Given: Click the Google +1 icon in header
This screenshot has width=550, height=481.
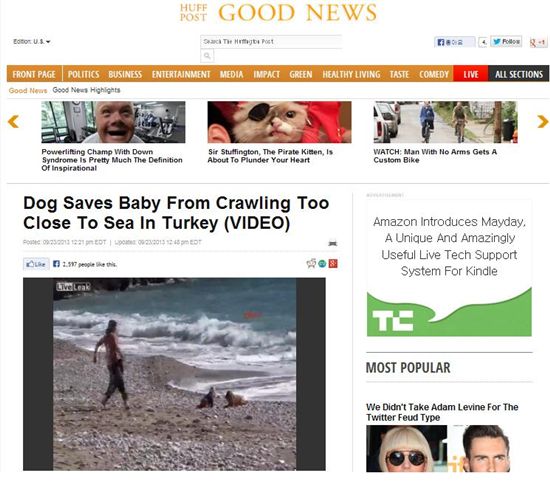Looking at the screenshot, I should [x=538, y=42].
